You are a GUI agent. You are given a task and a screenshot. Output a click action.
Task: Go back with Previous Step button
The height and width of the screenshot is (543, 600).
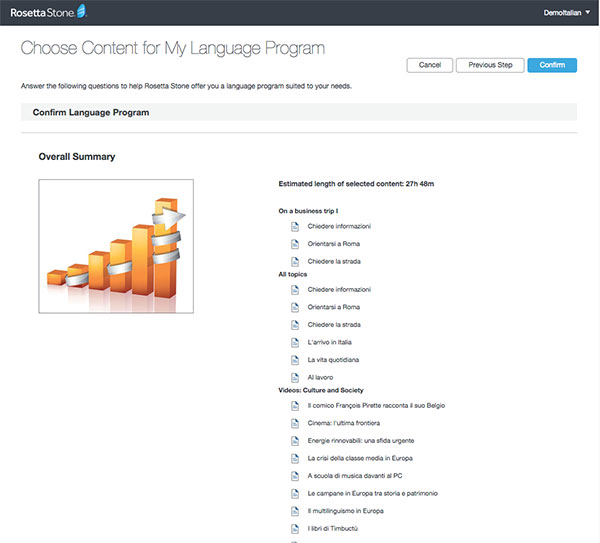[x=490, y=65]
